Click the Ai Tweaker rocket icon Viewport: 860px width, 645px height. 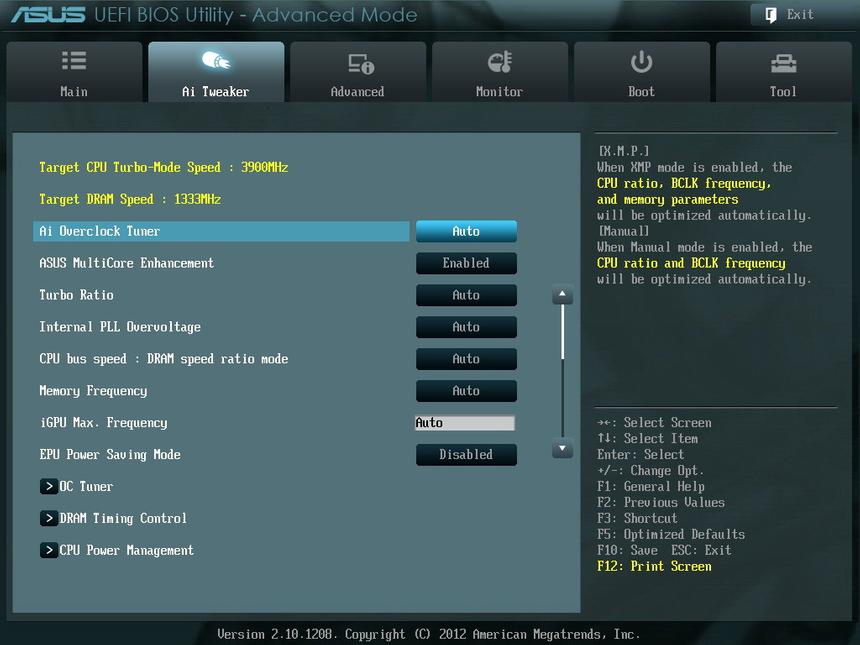pos(216,62)
